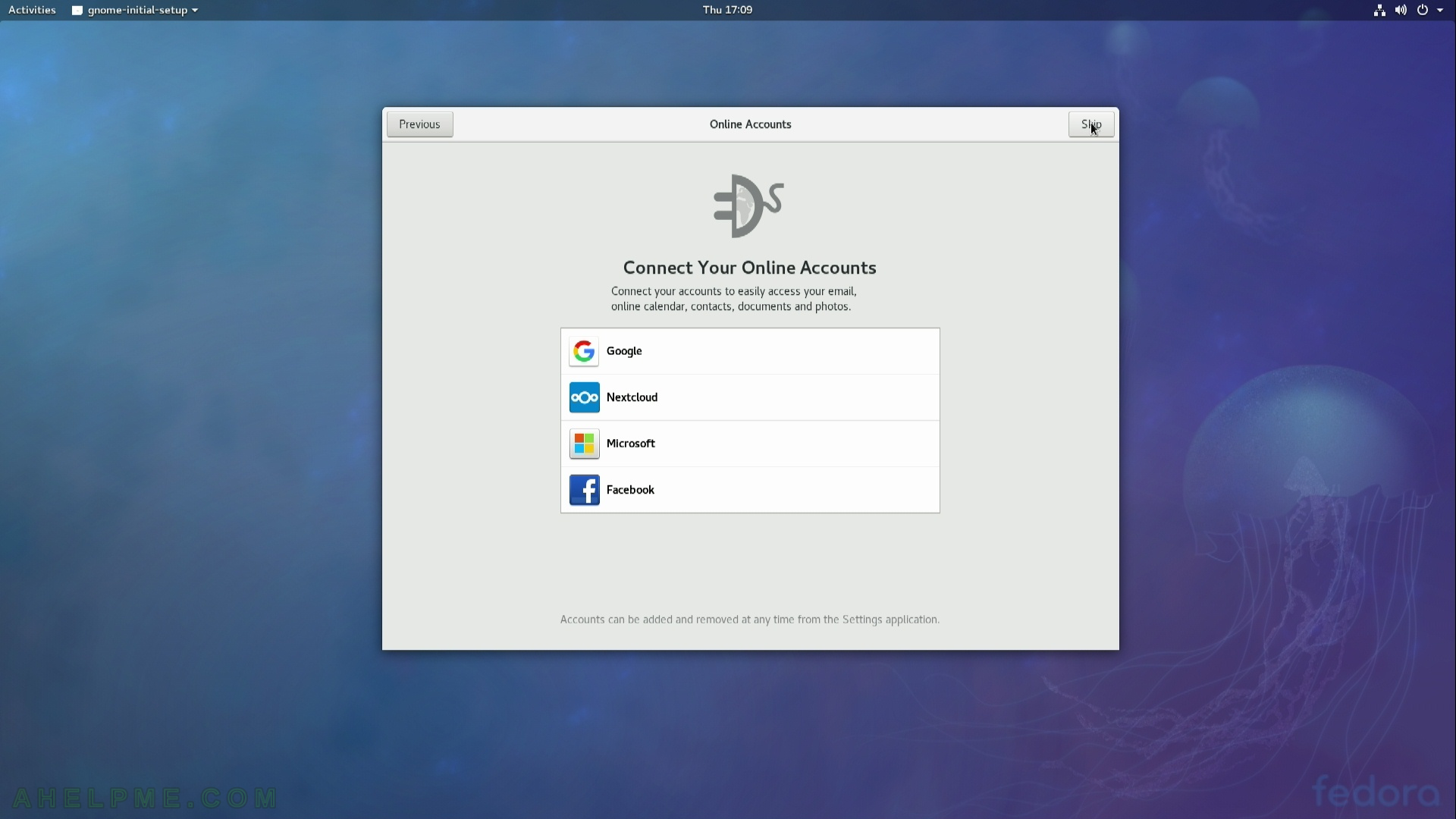The width and height of the screenshot is (1456, 819).
Task: Open the volume speaker icon in top bar
Action: [1401, 10]
